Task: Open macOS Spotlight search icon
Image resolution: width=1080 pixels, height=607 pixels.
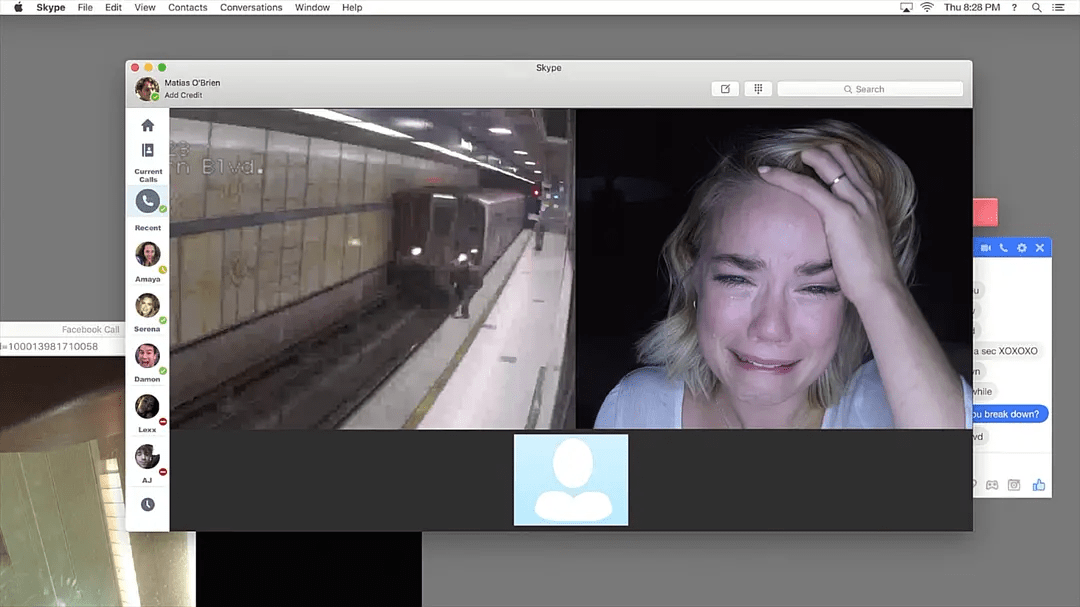Action: tap(1036, 7)
